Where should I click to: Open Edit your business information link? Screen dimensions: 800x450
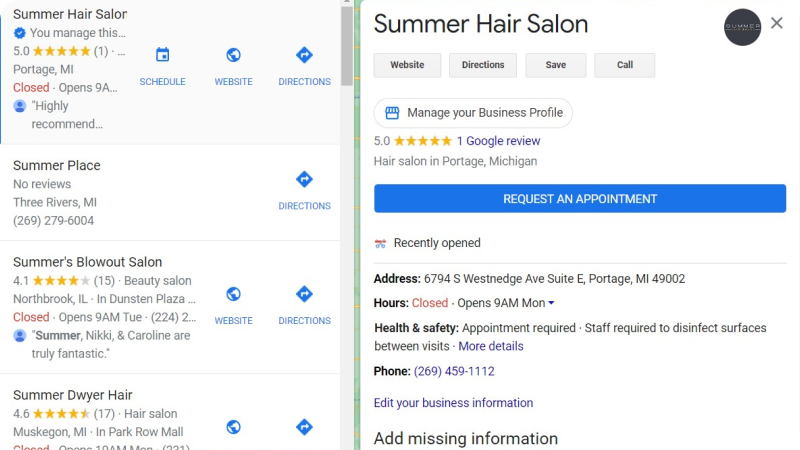(x=453, y=403)
